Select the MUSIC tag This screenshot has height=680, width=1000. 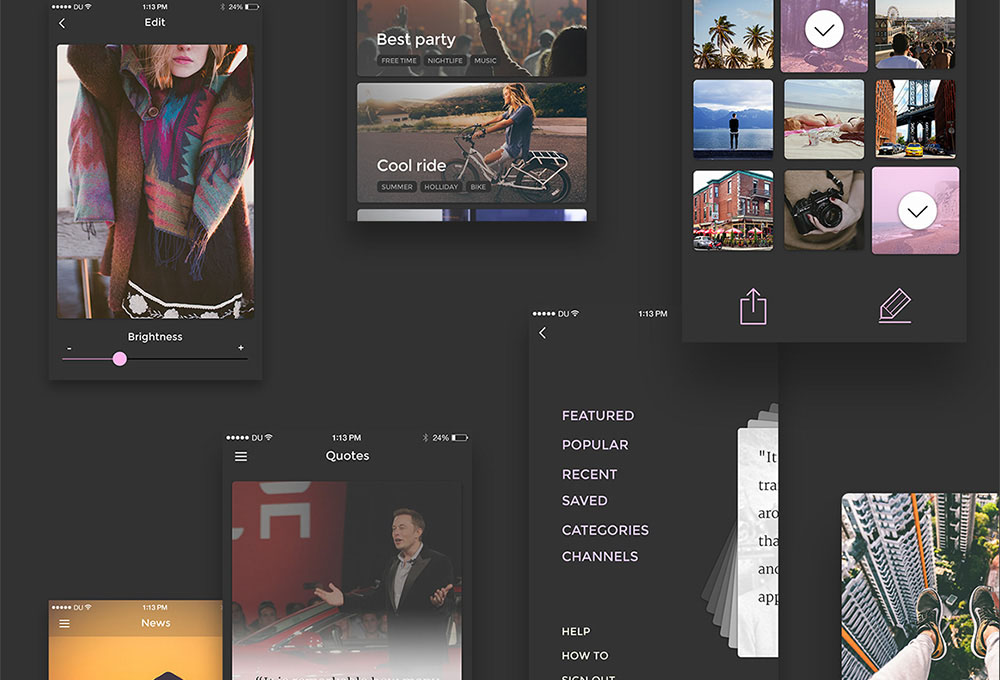(x=485, y=61)
